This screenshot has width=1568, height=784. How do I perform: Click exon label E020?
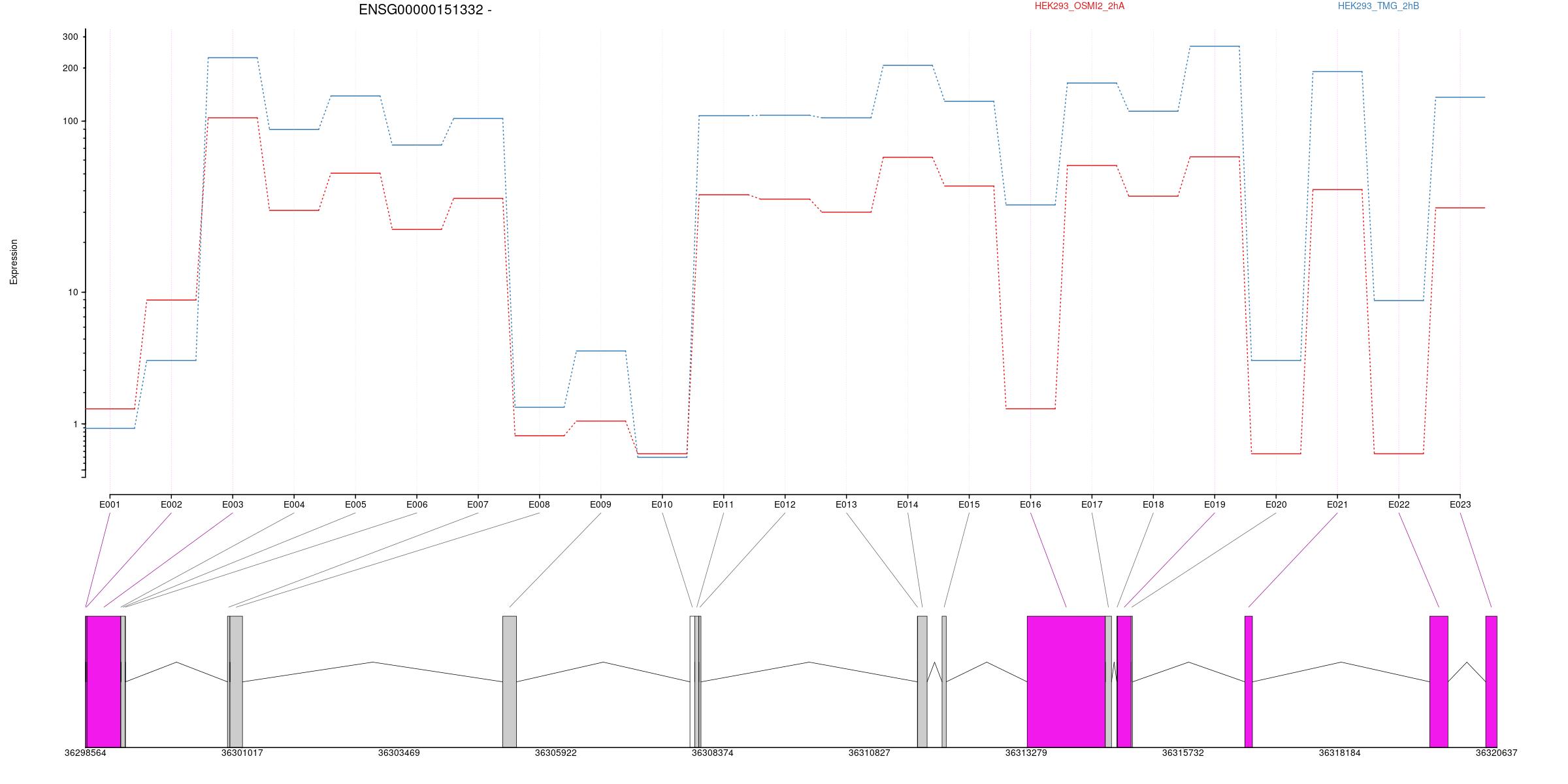[x=1276, y=504]
